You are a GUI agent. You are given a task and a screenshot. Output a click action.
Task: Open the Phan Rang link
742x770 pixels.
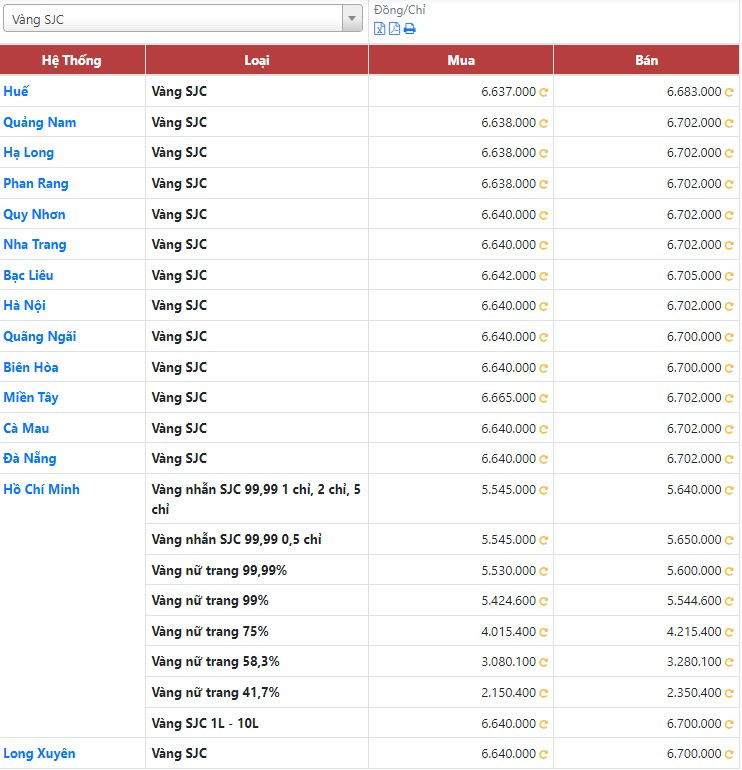click(35, 184)
